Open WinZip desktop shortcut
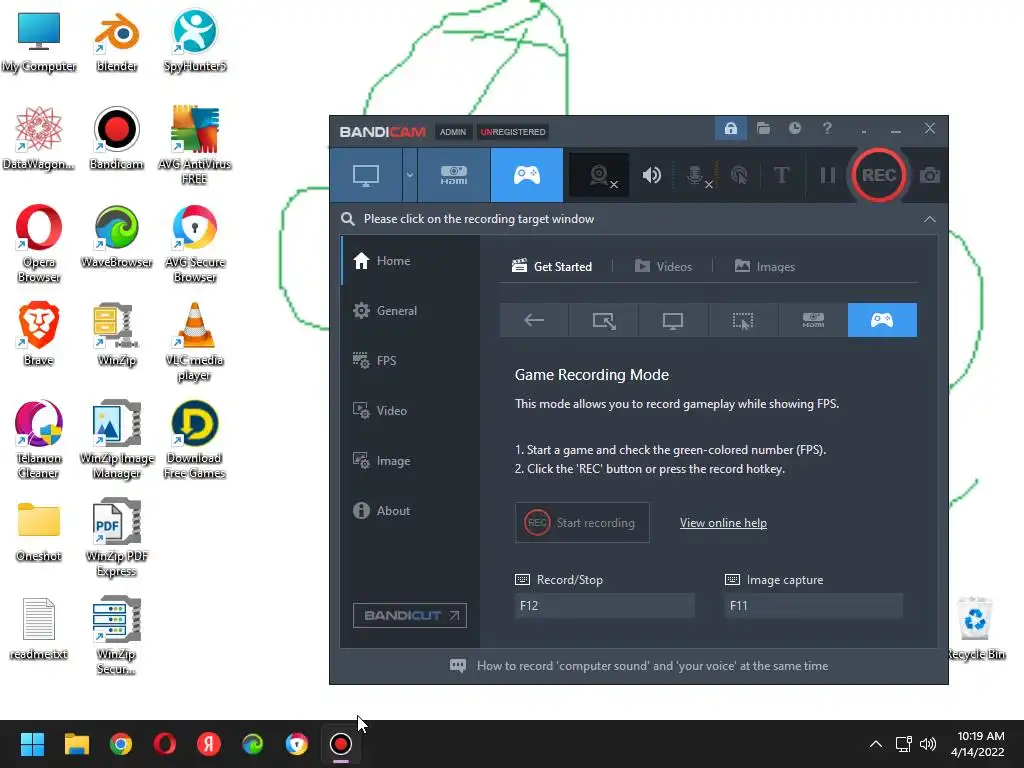Screen dimensions: 1024x768 click(116, 335)
